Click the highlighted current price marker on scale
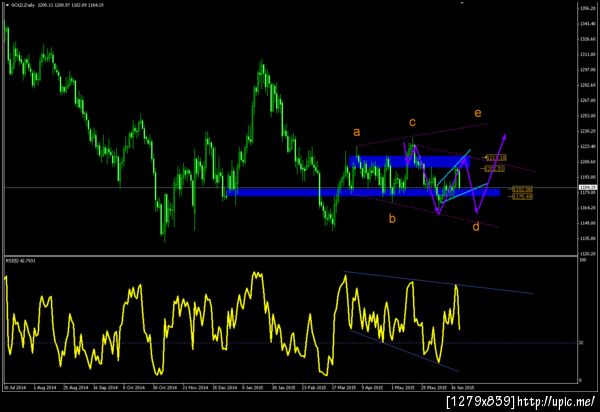Viewport: 600px width, 412px height. pyautogui.click(x=588, y=187)
